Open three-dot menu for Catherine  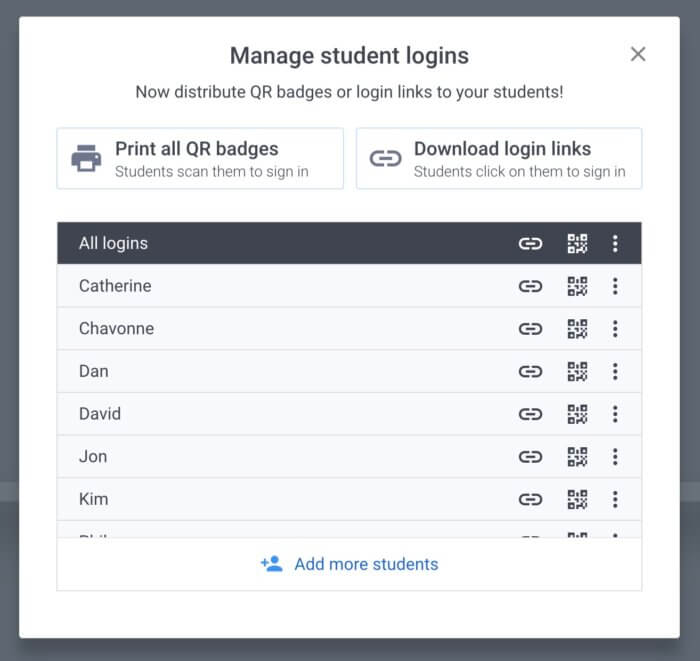[x=615, y=286]
